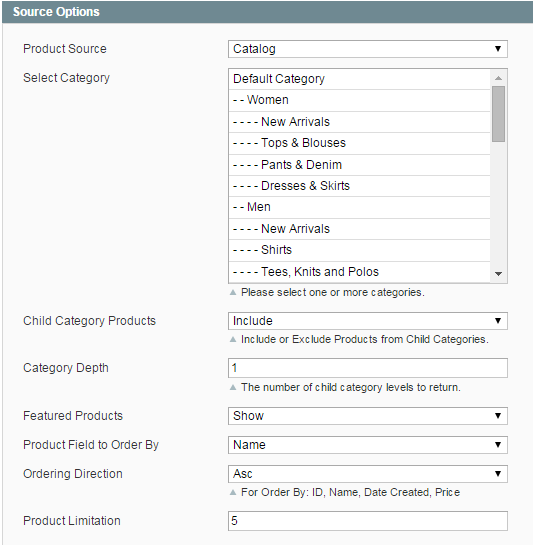Select the Dresses & Skirts category
The image size is (533, 545).
pos(359,186)
